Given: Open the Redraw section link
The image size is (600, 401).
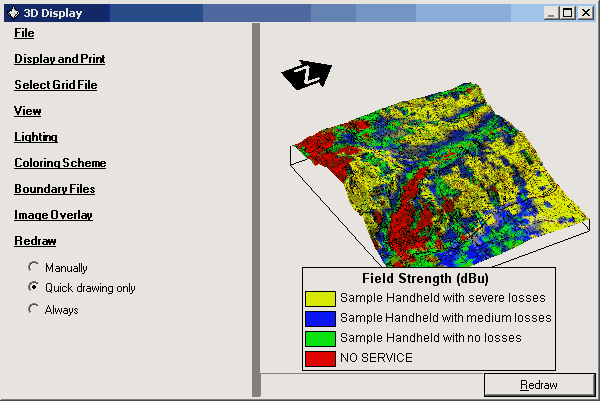Looking at the screenshot, I should pyautogui.click(x=35, y=241).
